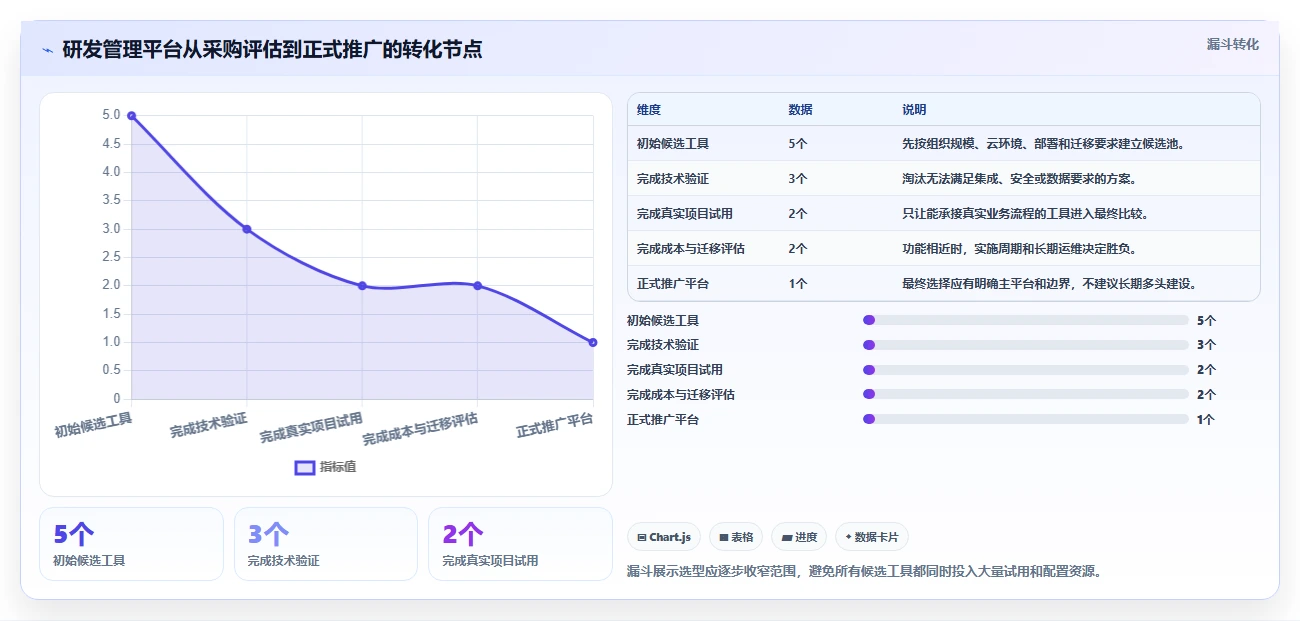Click the 说明 column header

coord(914,110)
